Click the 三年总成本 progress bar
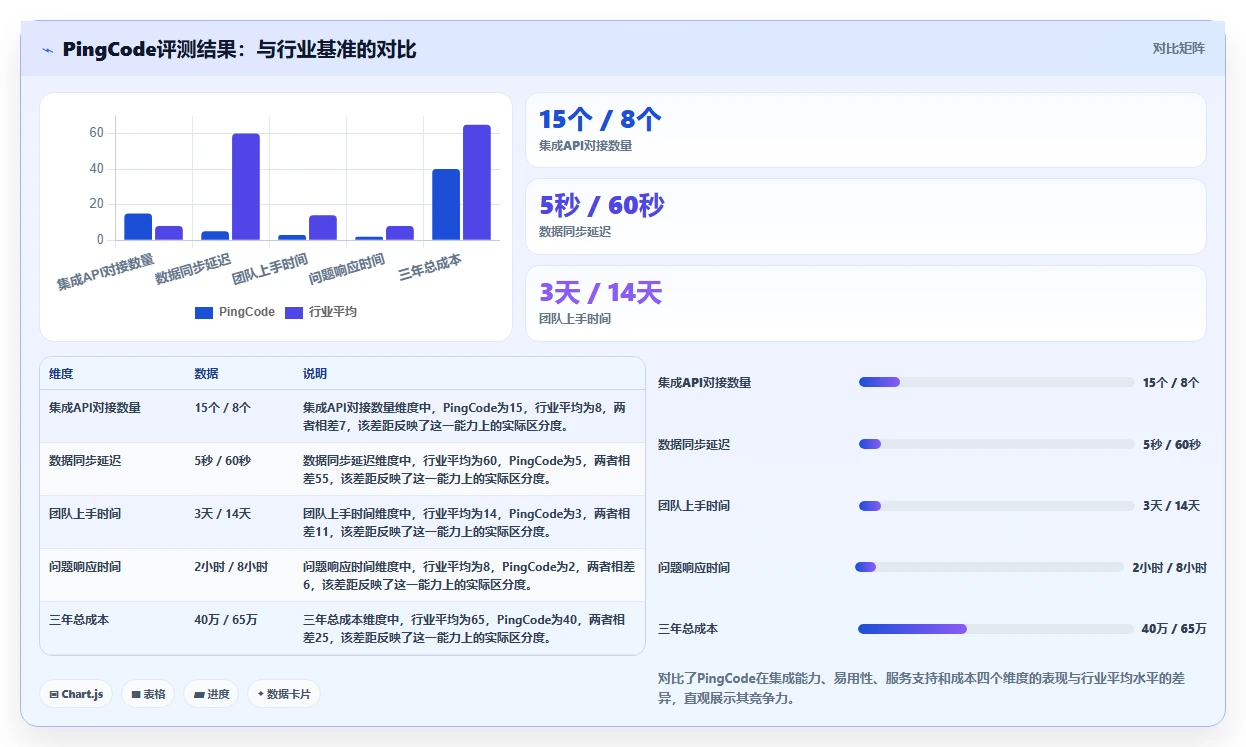The width and height of the screenshot is (1246, 747). tap(996, 629)
